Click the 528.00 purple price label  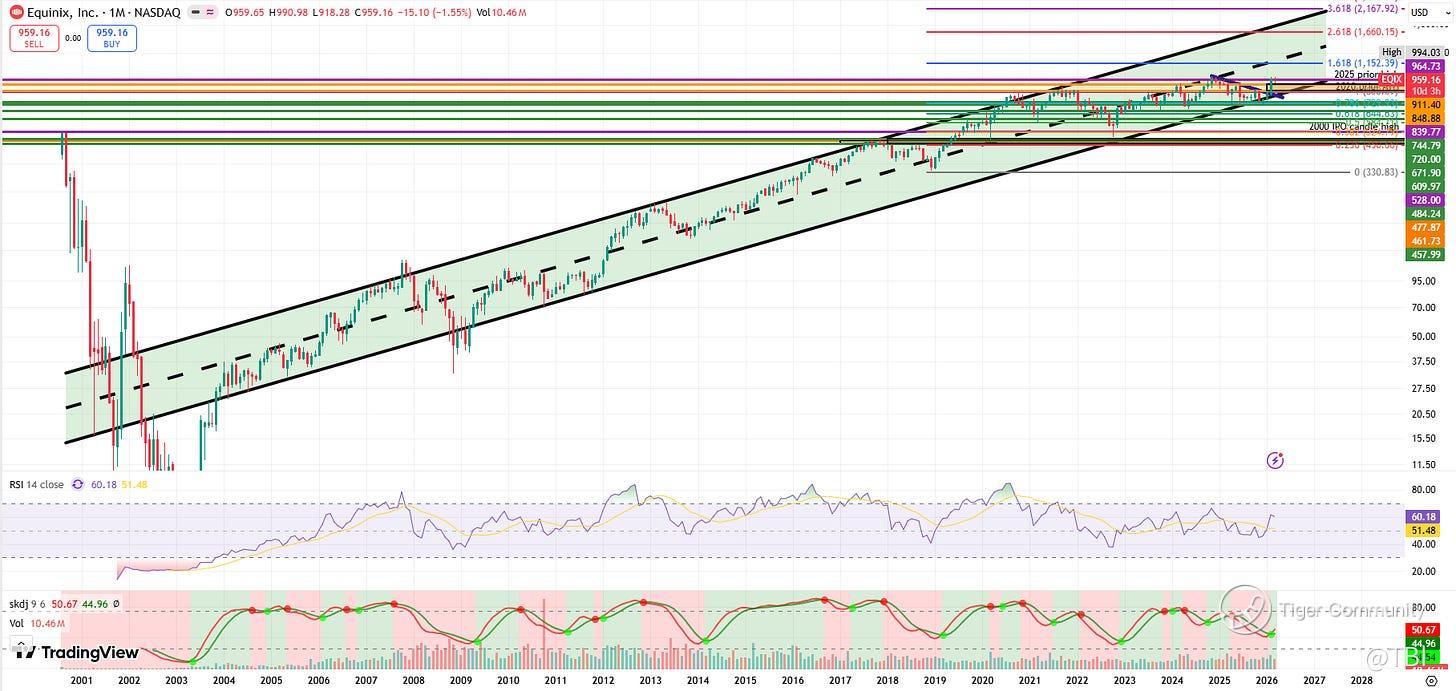tap(1424, 200)
